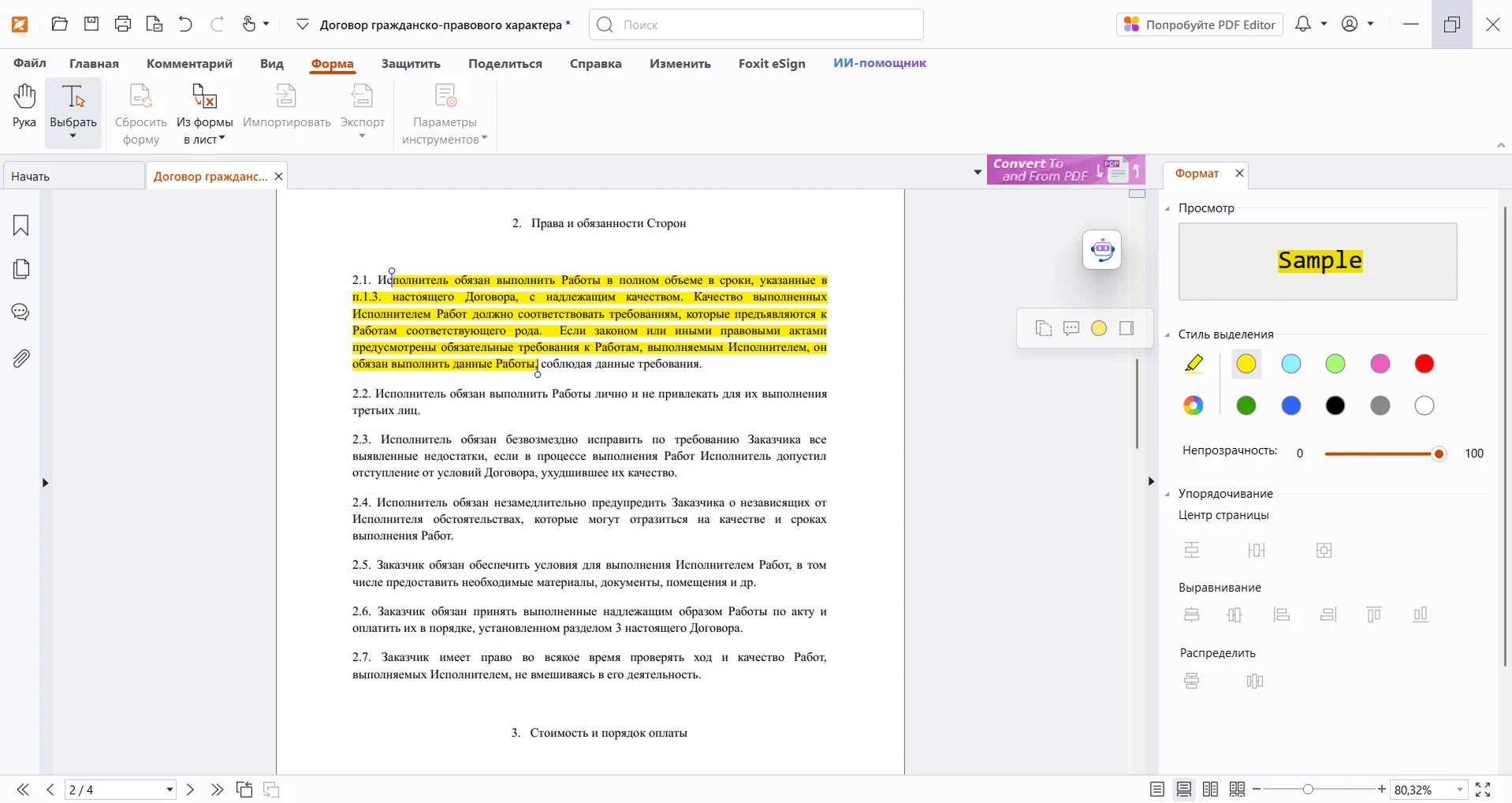This screenshot has height=803, width=1512.
Task: Open ИИ-помощник tab
Action: click(880, 63)
